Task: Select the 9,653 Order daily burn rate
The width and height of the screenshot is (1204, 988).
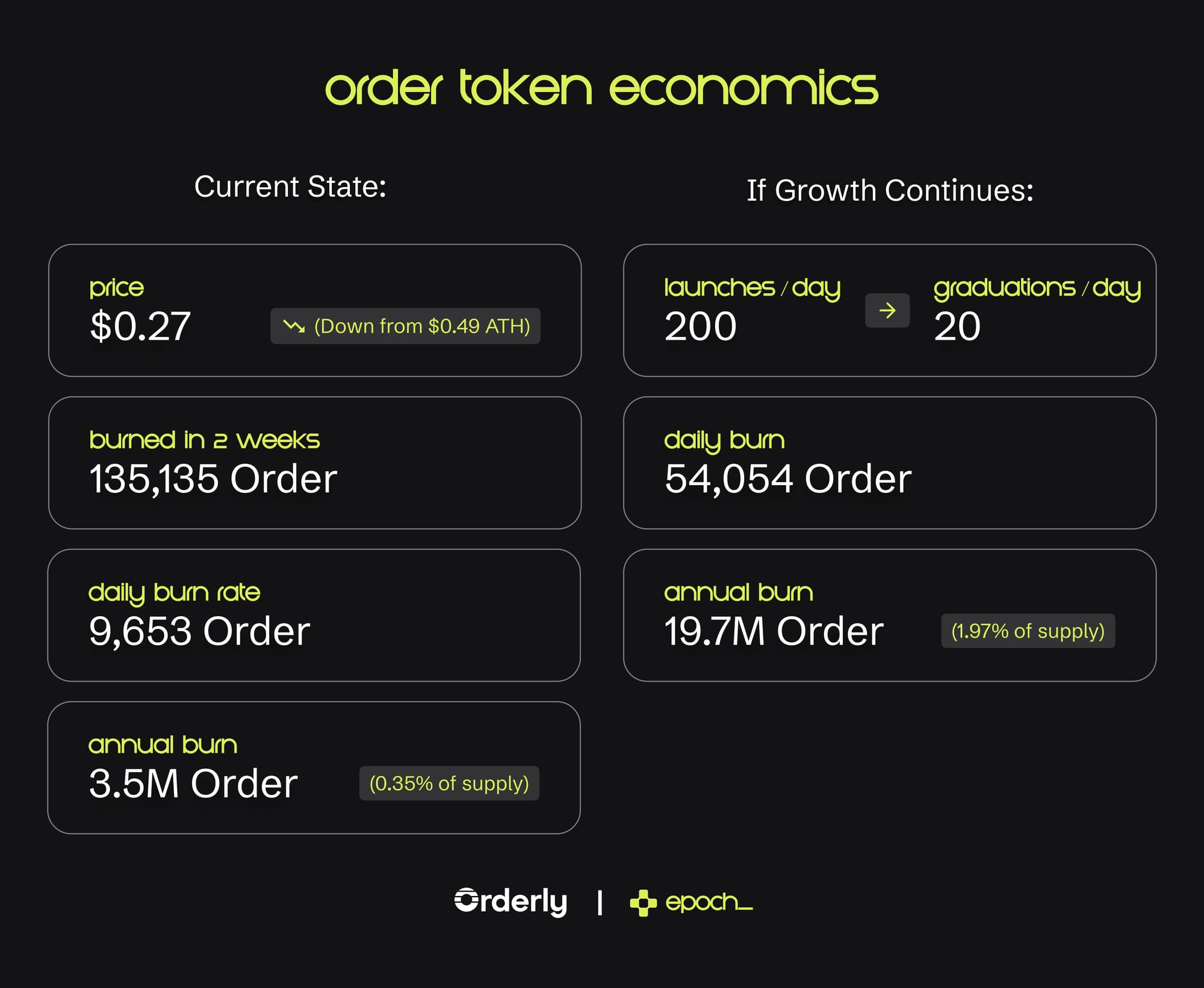Action: tap(199, 631)
